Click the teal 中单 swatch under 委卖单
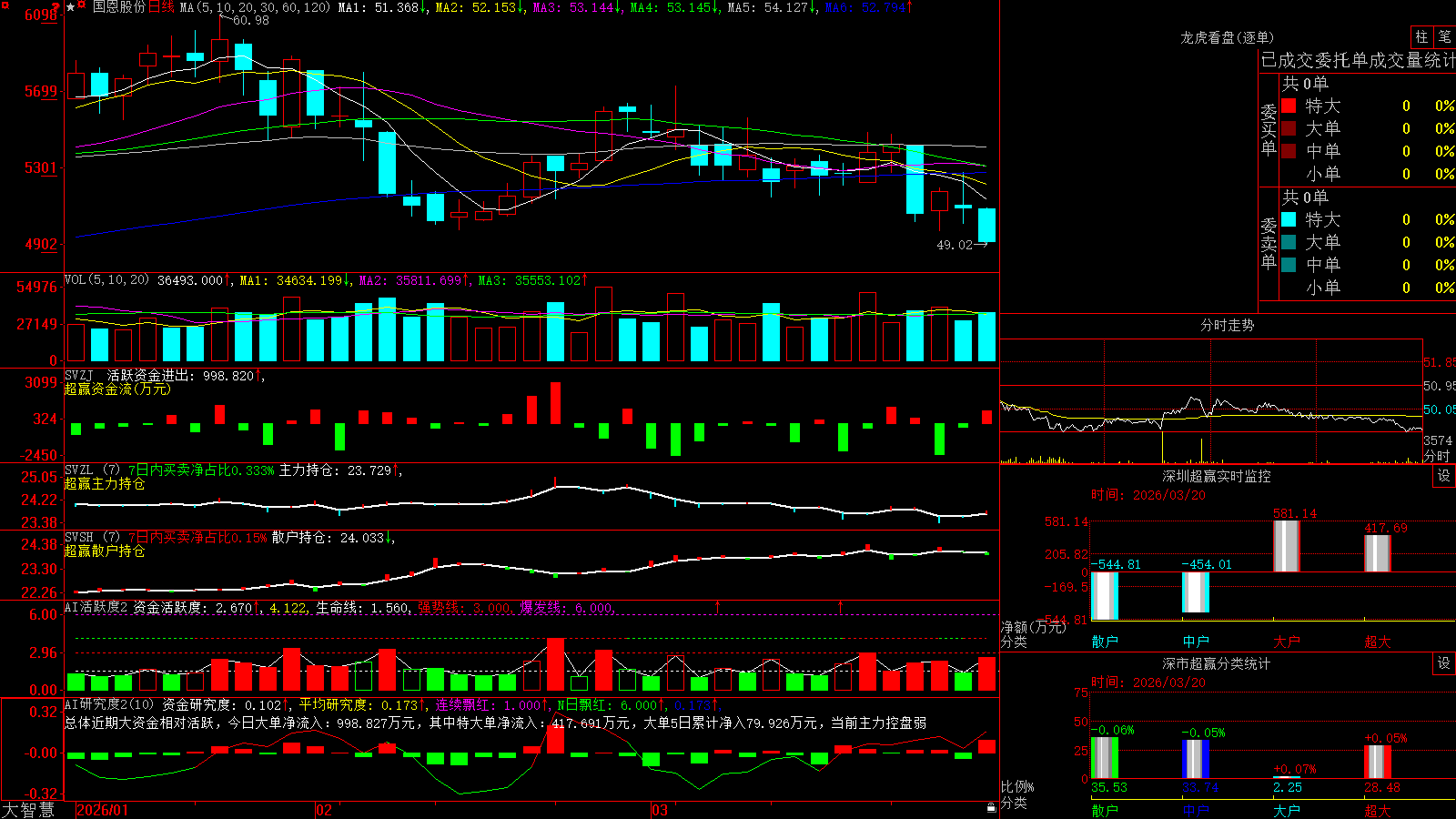The width and height of the screenshot is (1456, 819). point(1289,265)
